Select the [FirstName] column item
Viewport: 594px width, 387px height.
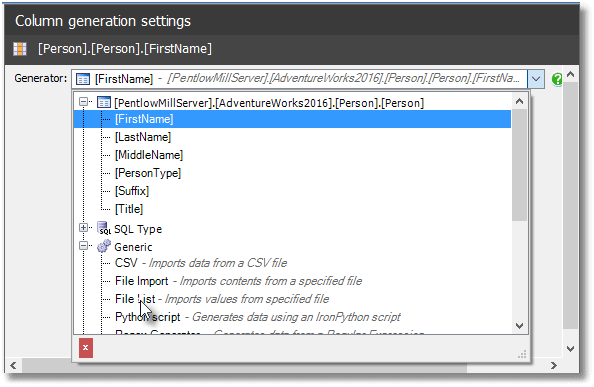(x=144, y=119)
